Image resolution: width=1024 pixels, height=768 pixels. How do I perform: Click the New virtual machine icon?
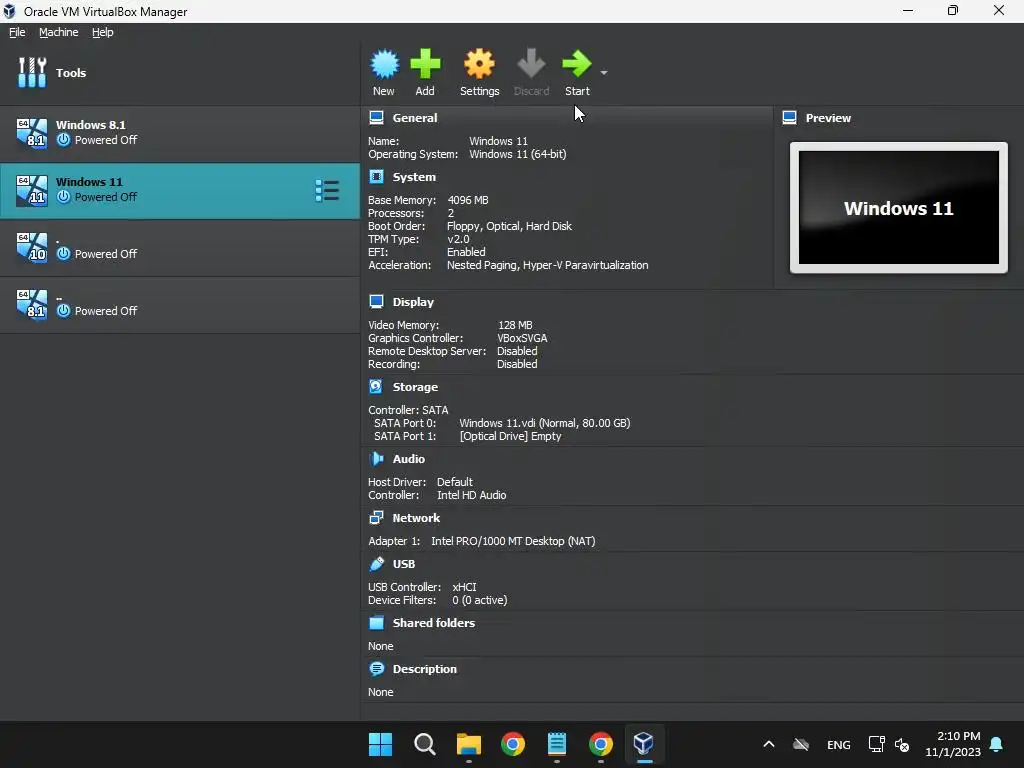(x=384, y=64)
